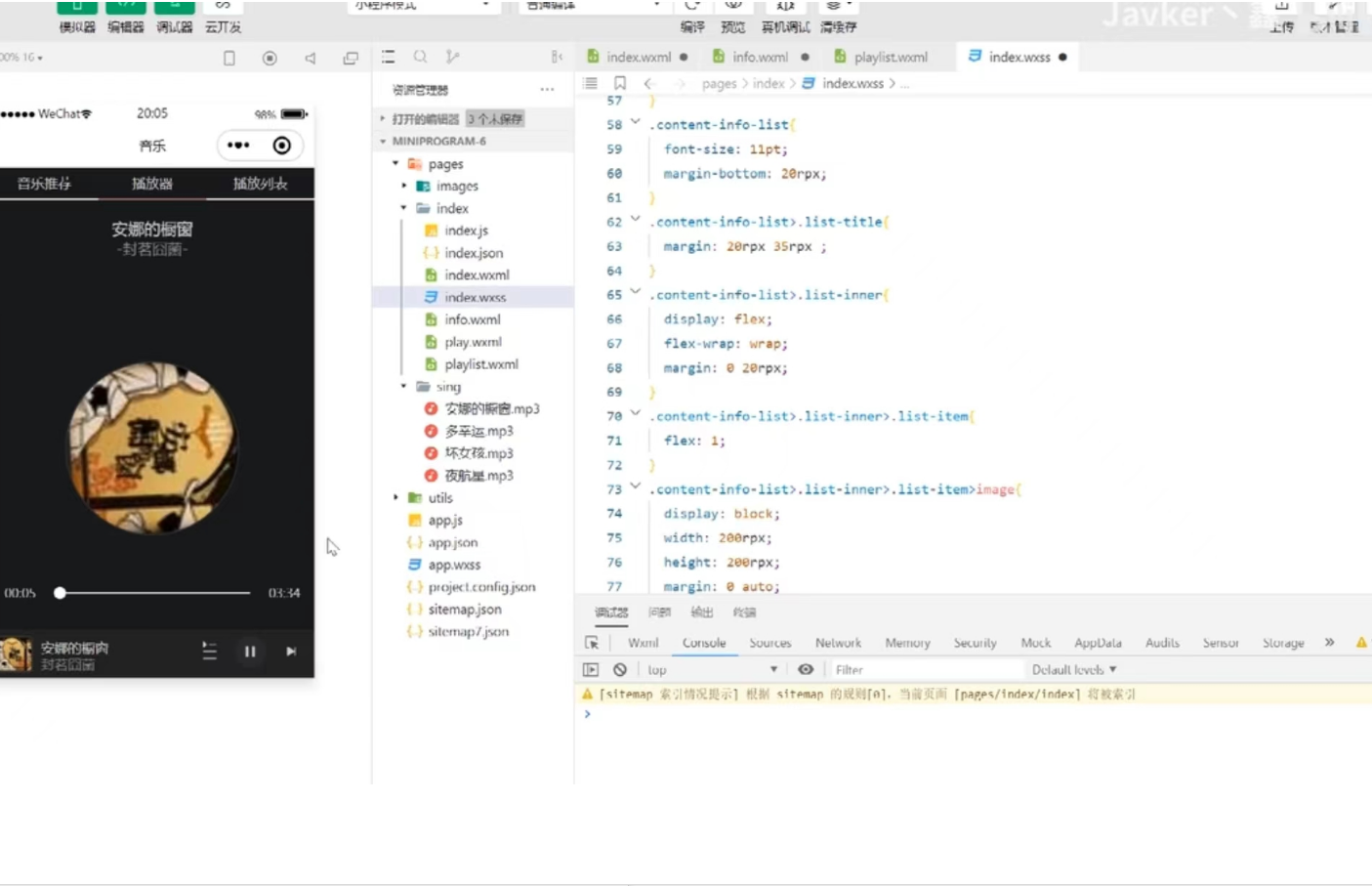Switch to the index.wxml editor tab
Screen dimensions: 1372x886
(638, 57)
